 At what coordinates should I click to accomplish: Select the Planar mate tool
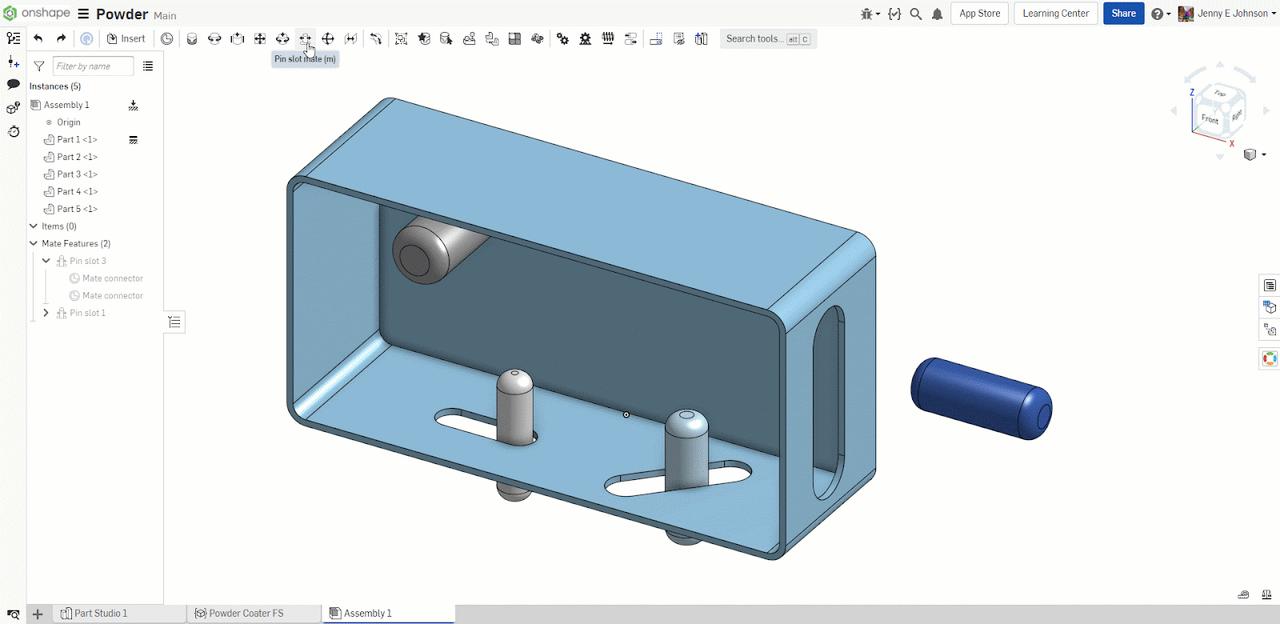click(x=259, y=38)
